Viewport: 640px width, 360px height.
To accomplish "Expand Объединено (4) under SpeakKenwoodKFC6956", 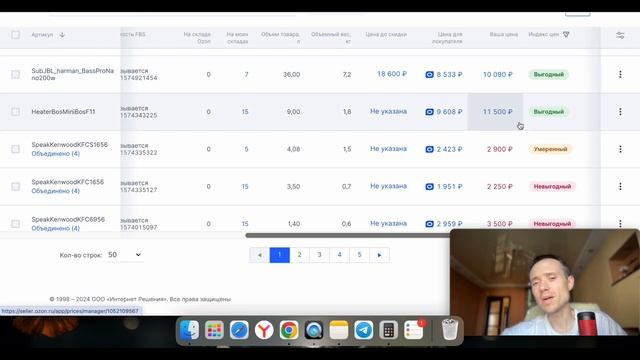I will coord(56,228).
